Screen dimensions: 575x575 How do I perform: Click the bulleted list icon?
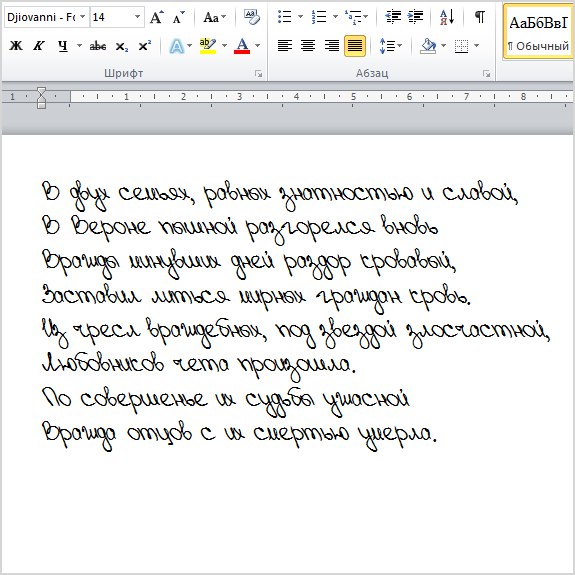[285, 17]
